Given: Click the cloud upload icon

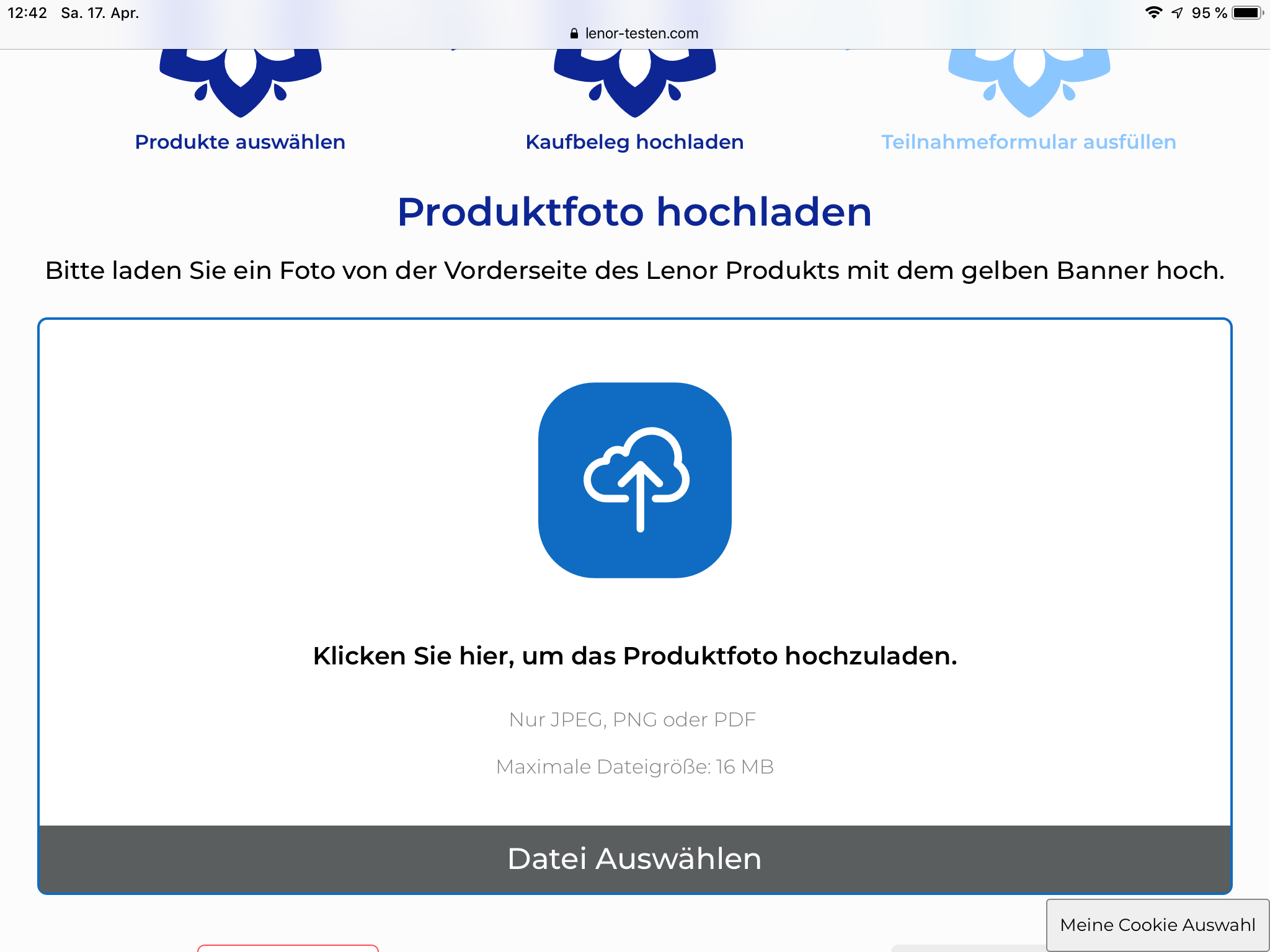Looking at the screenshot, I should 635,480.
